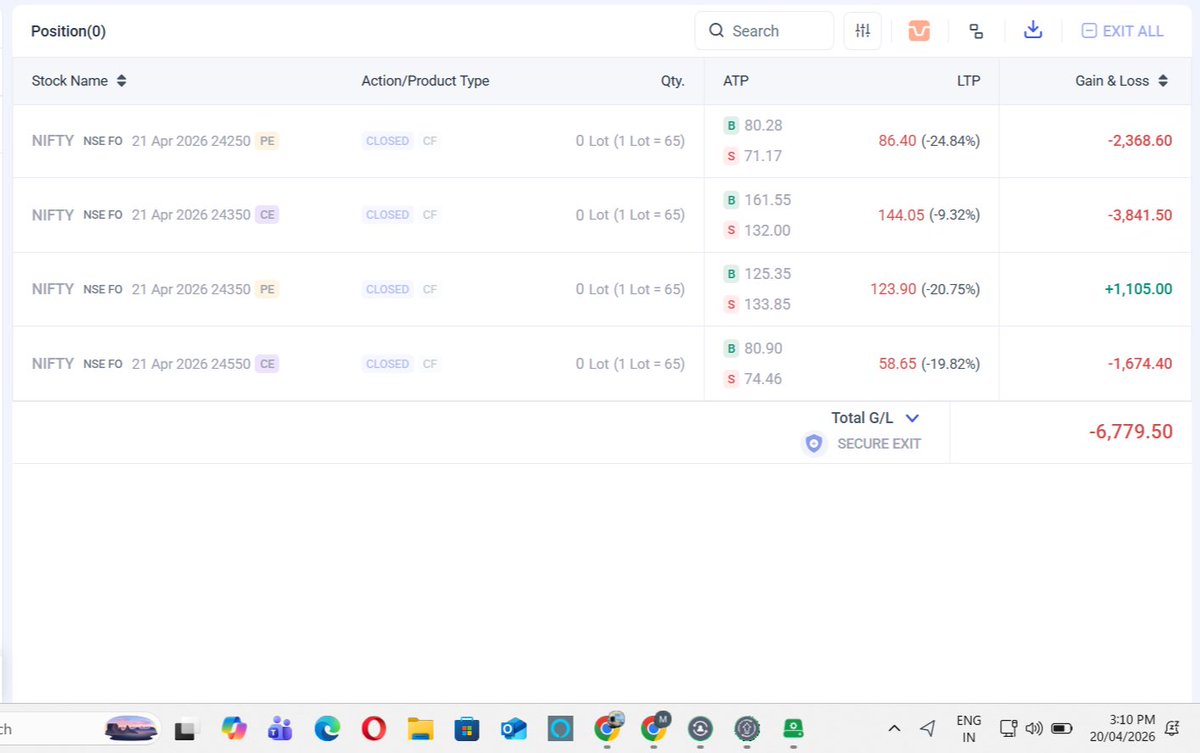Click the Action/Product Type column header
This screenshot has height=753, width=1200.
[425, 81]
